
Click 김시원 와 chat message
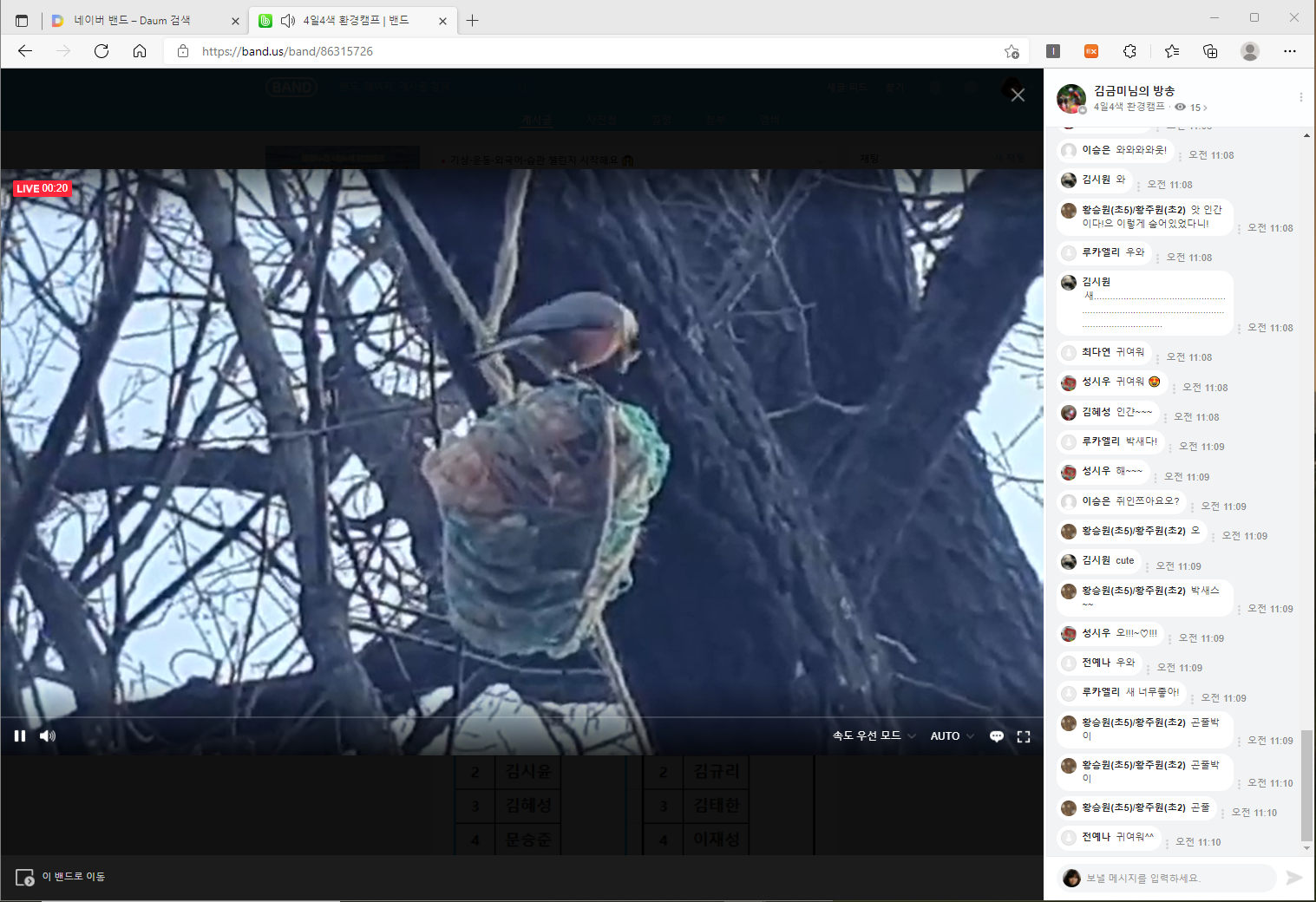tap(1095, 180)
